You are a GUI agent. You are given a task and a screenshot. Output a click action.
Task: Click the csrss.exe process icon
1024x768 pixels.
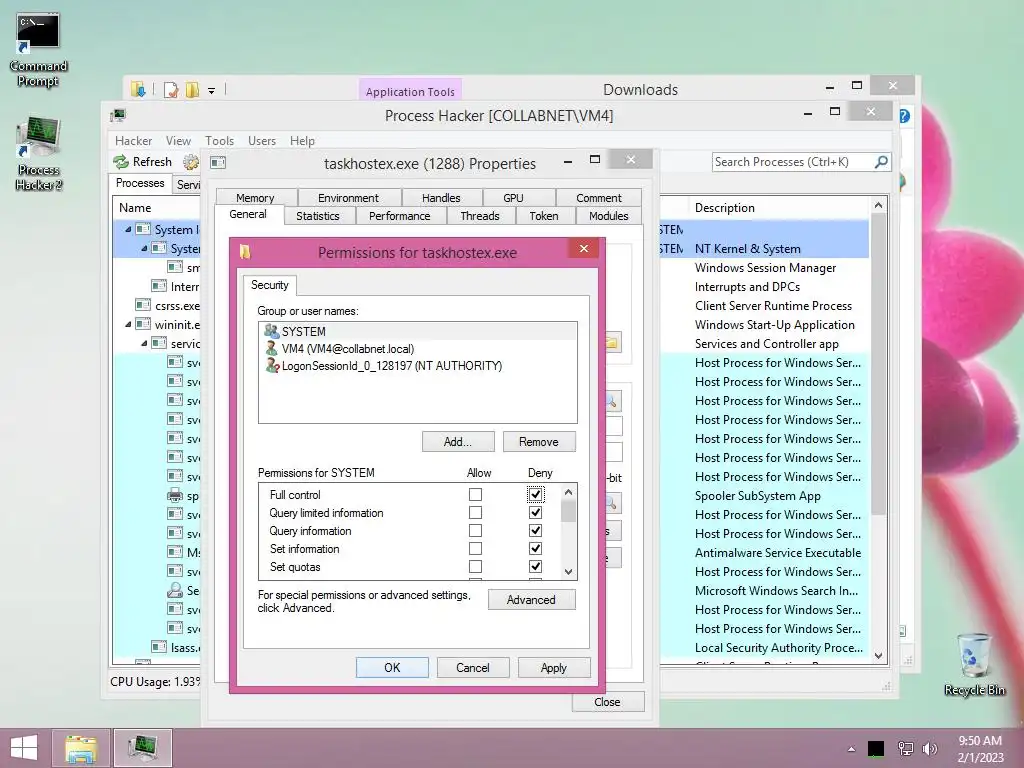tap(143, 305)
